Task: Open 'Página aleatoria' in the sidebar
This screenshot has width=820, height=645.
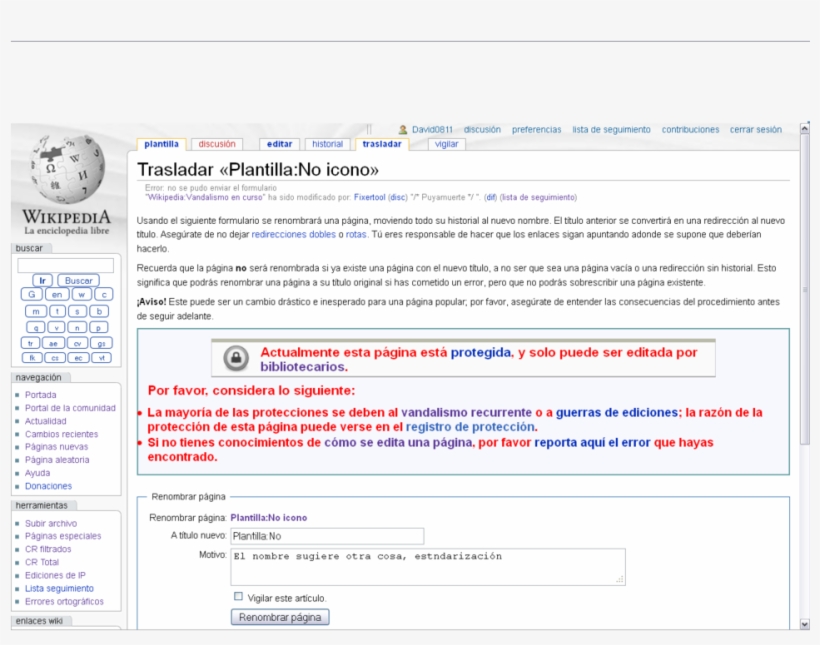Action: coord(57,460)
